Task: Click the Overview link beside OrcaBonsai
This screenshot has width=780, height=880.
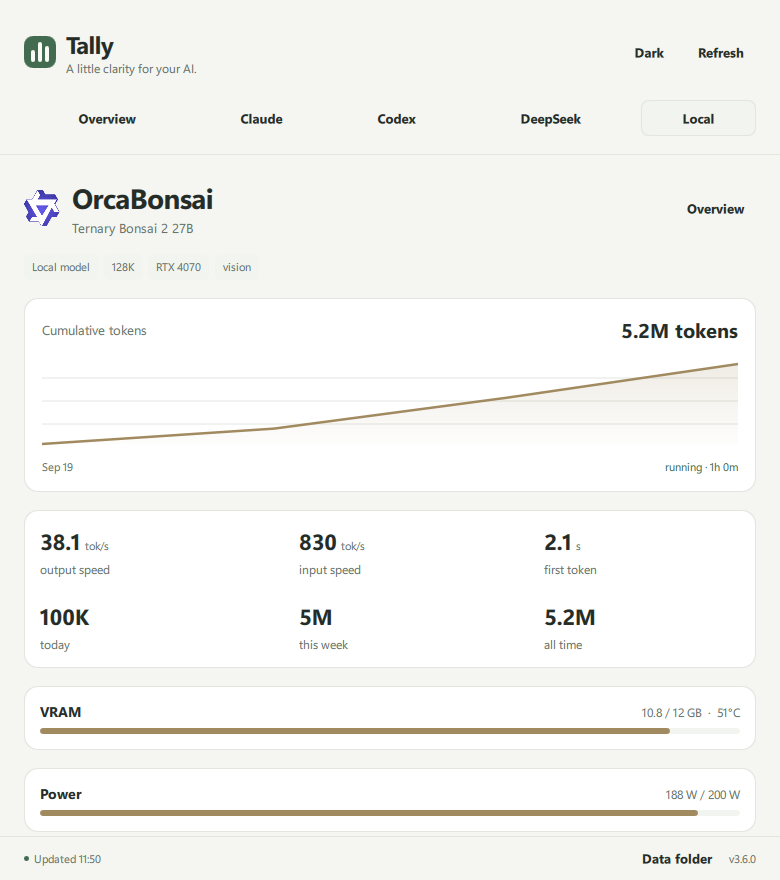Action: click(x=715, y=209)
